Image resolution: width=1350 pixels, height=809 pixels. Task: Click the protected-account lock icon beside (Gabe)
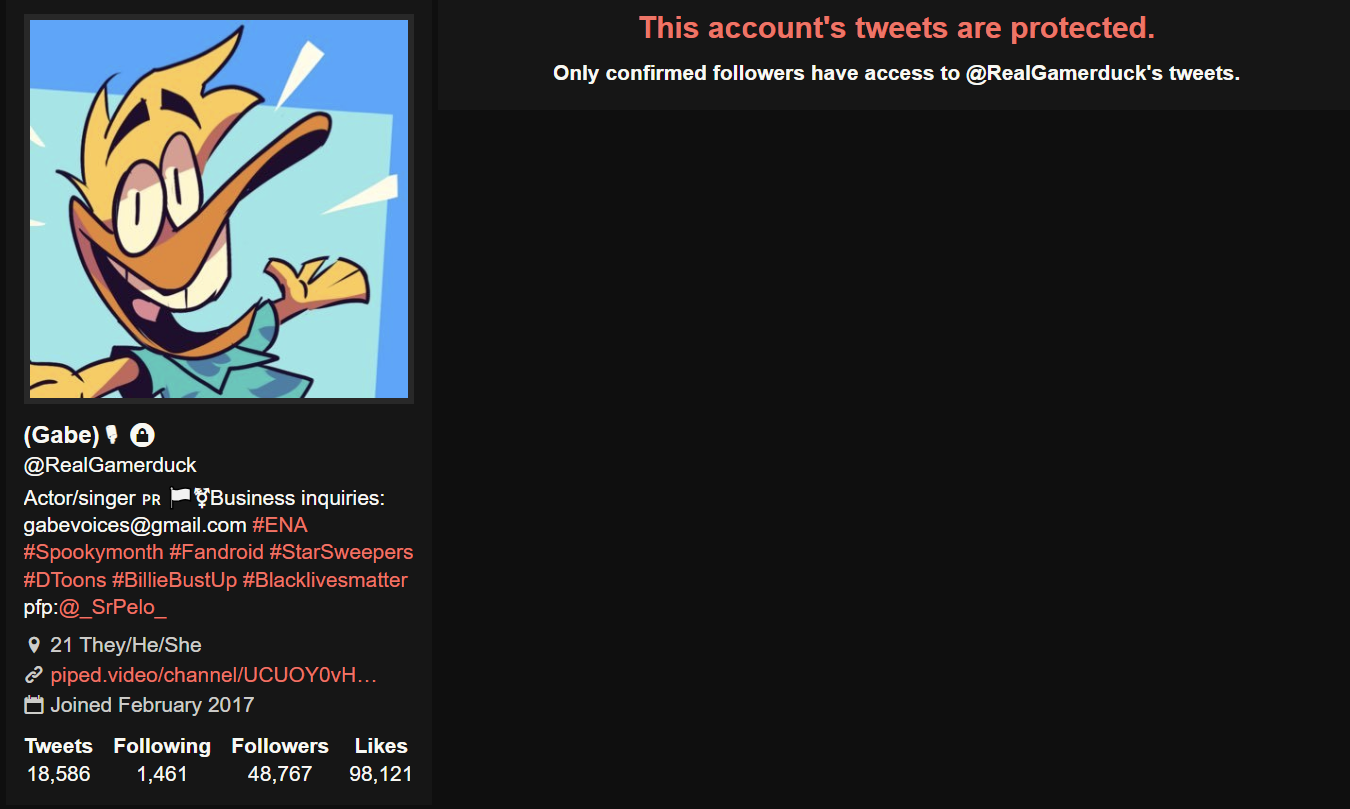[x=143, y=435]
